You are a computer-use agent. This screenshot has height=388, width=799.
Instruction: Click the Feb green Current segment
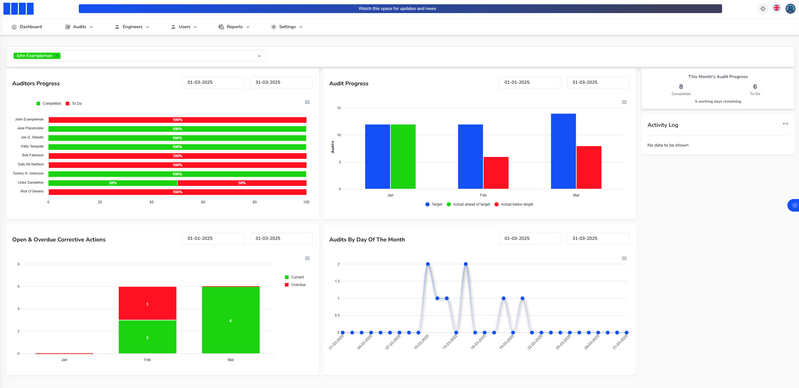pyautogui.click(x=147, y=337)
